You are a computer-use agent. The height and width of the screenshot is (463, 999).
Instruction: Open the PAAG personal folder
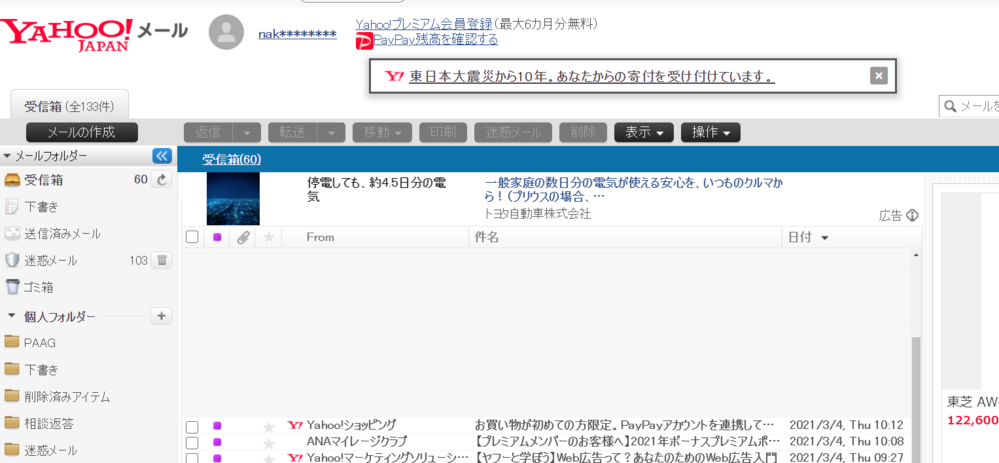click(x=40, y=343)
